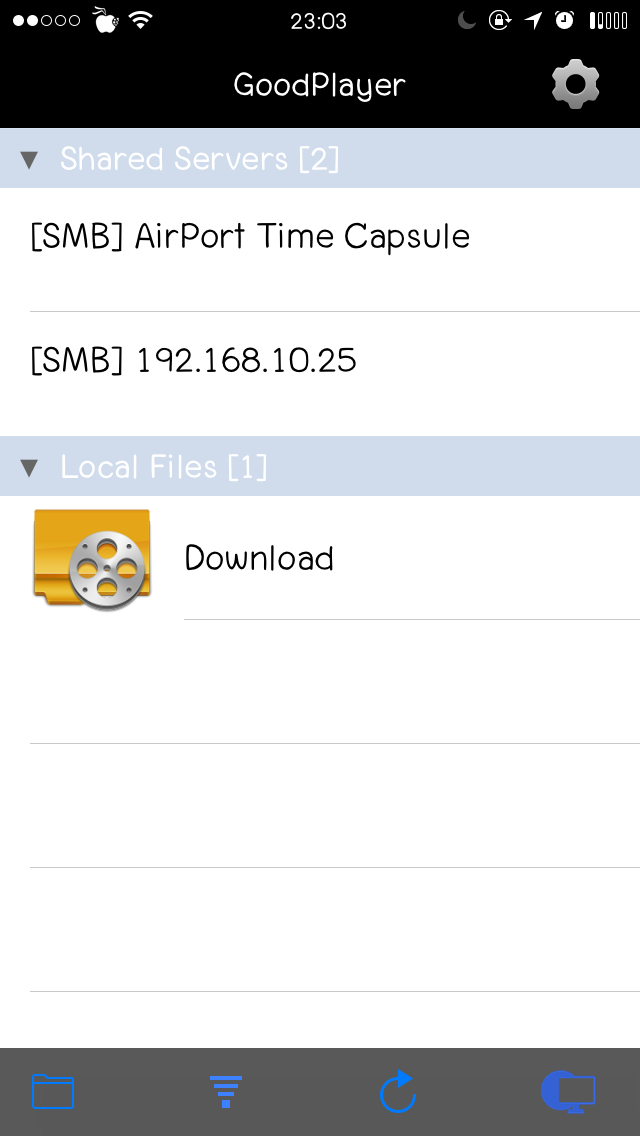The width and height of the screenshot is (640, 1136).
Task: Connect to SMB server 192.168.10.25
Action: point(194,361)
